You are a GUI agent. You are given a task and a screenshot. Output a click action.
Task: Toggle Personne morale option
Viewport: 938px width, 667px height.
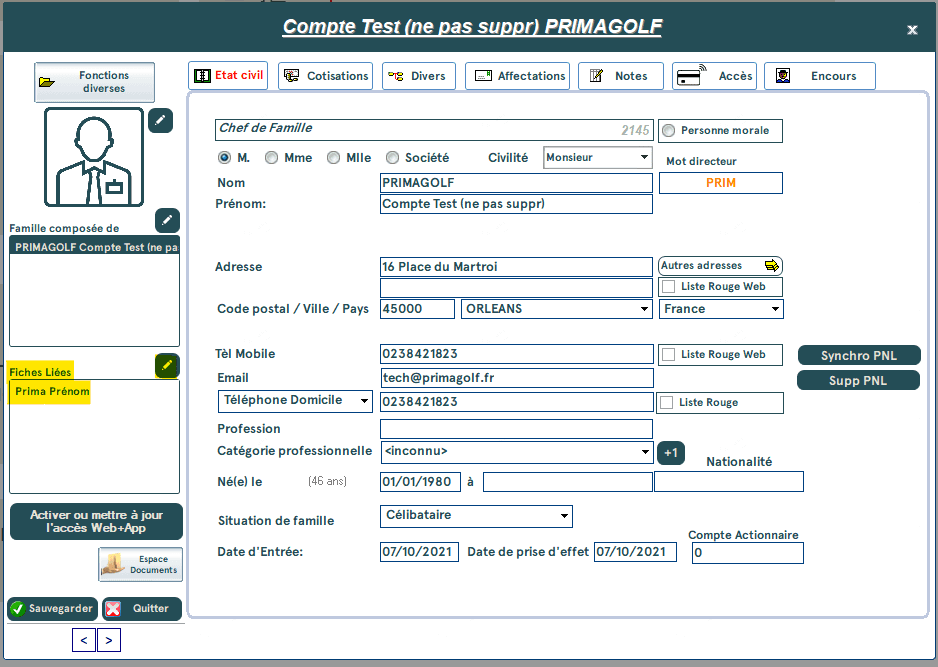(x=669, y=130)
